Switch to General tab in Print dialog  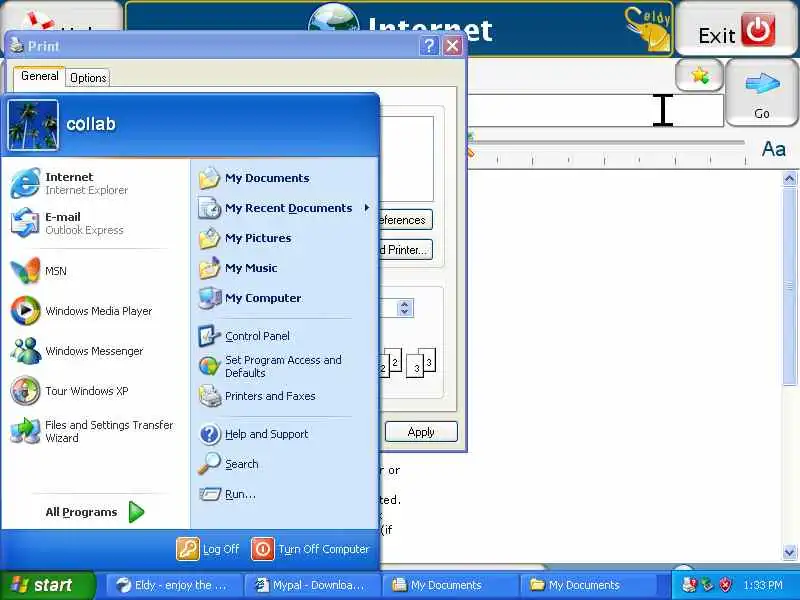pos(39,76)
